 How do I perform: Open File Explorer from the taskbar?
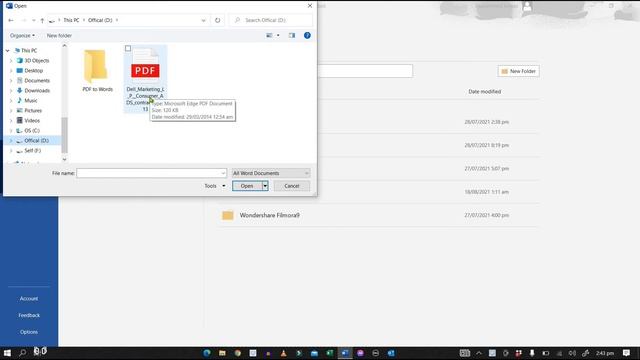[222, 353]
